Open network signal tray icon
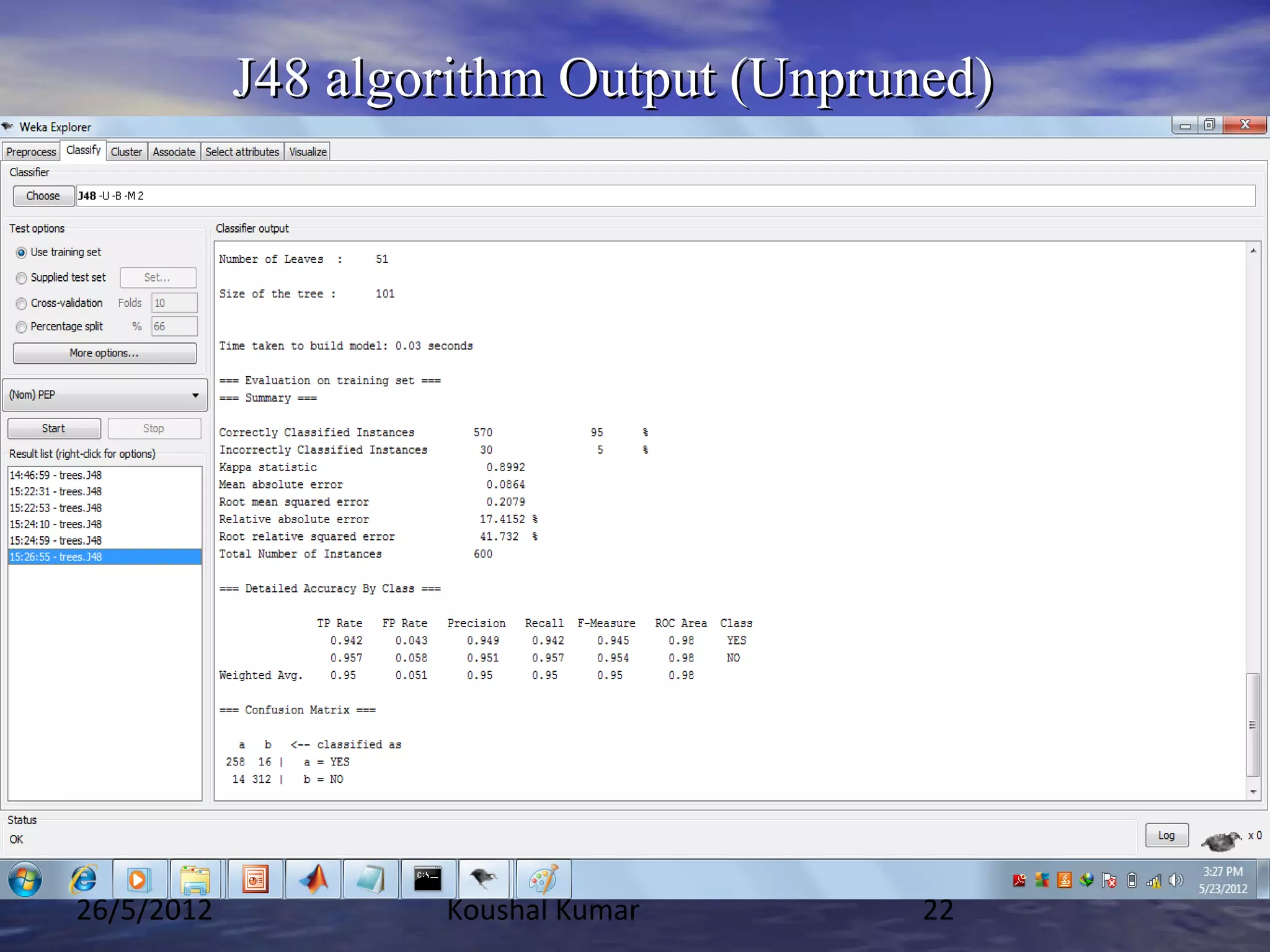 point(1153,880)
